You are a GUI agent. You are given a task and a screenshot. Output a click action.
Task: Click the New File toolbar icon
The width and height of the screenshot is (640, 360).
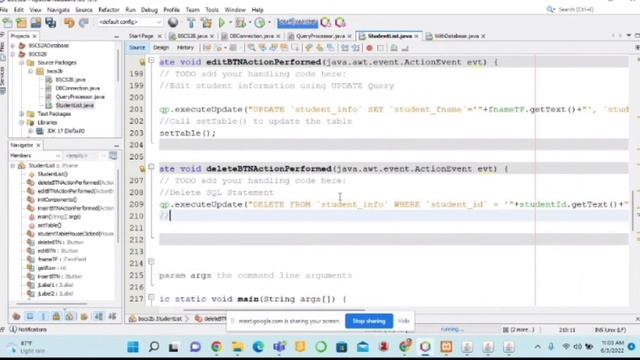7,22
